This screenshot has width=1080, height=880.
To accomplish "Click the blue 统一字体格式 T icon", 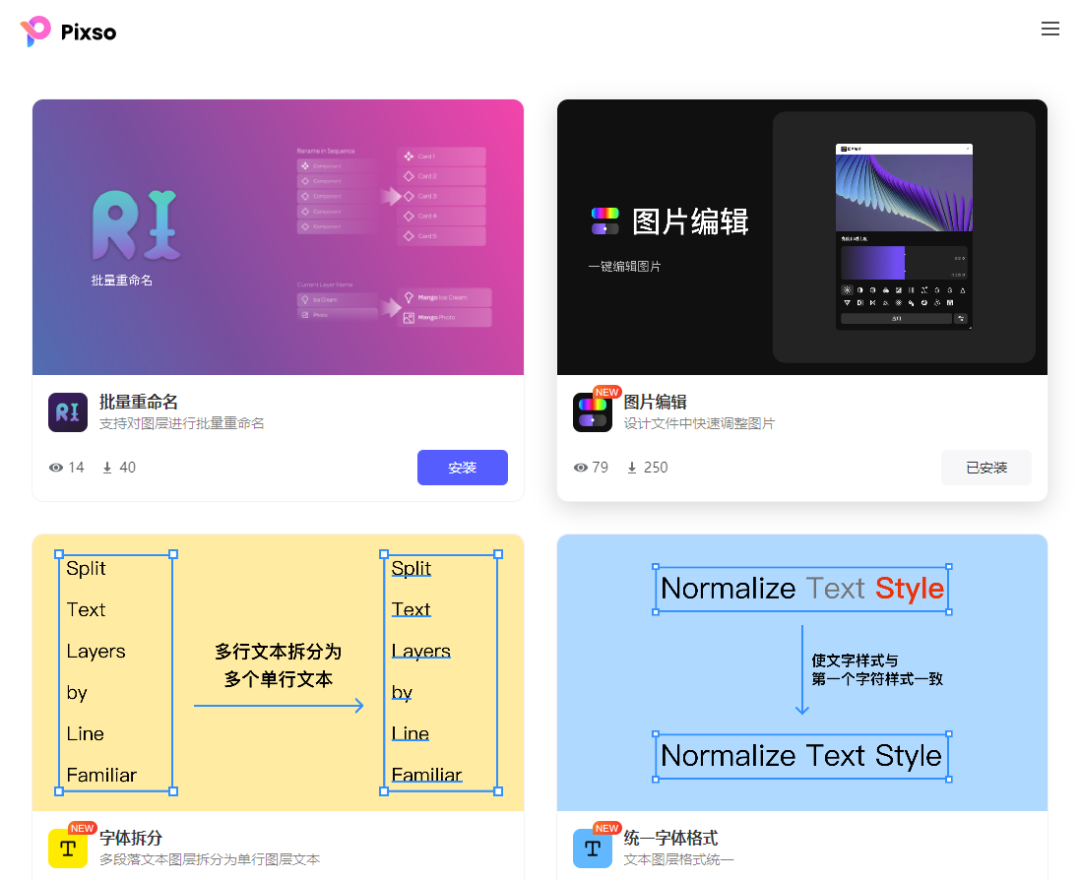I will tap(592, 848).
